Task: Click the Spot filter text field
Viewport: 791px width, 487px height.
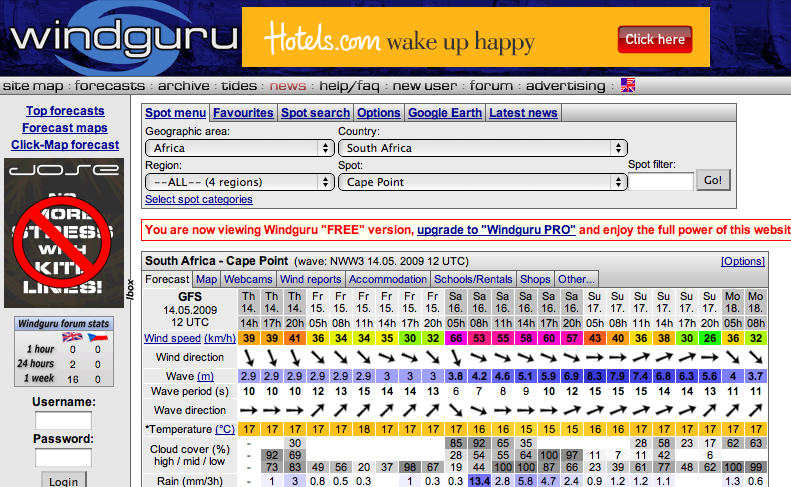Action: tap(660, 182)
